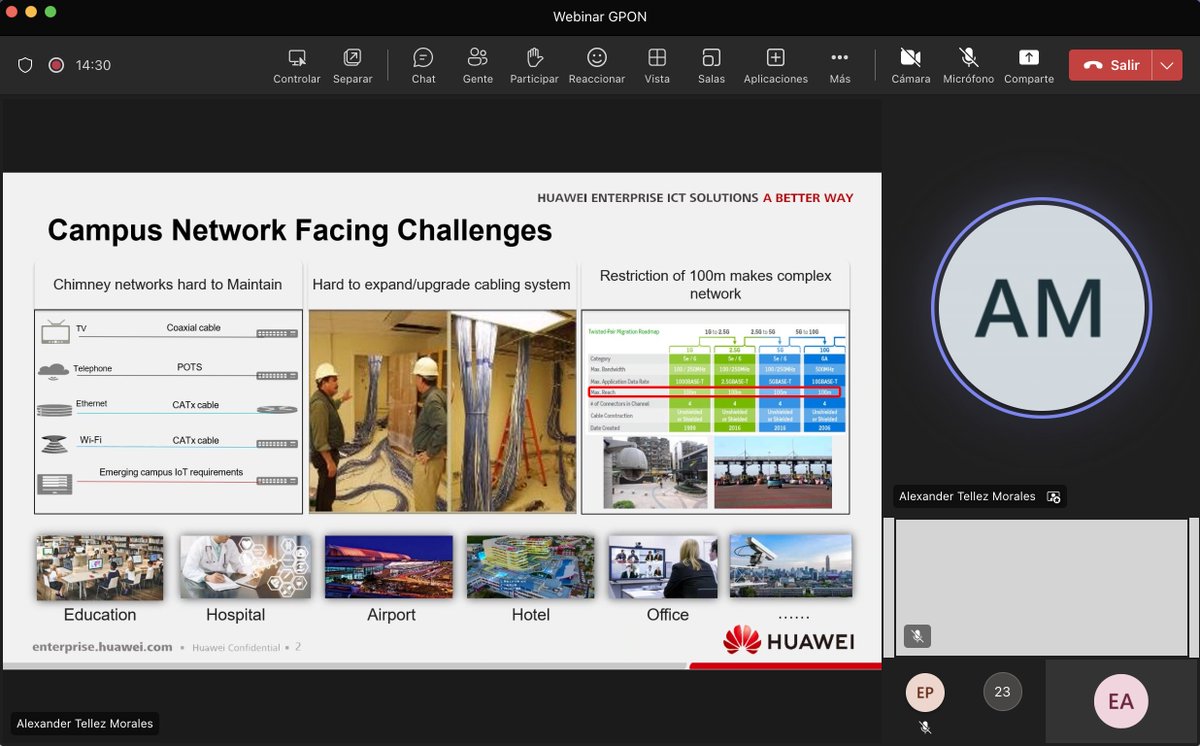1200x746 pixels.
Task: Open Salas breakout rooms
Action: click(711, 64)
